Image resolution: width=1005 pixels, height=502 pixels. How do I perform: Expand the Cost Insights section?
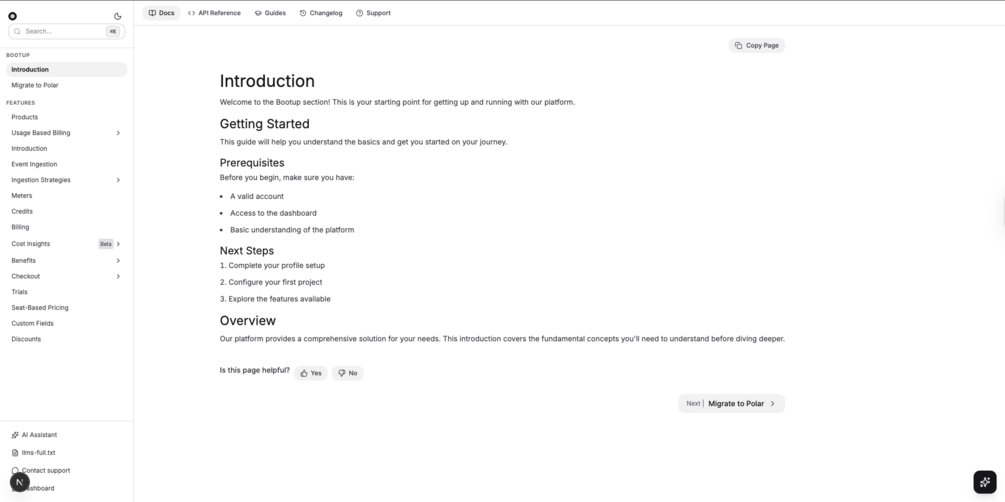tap(118, 244)
